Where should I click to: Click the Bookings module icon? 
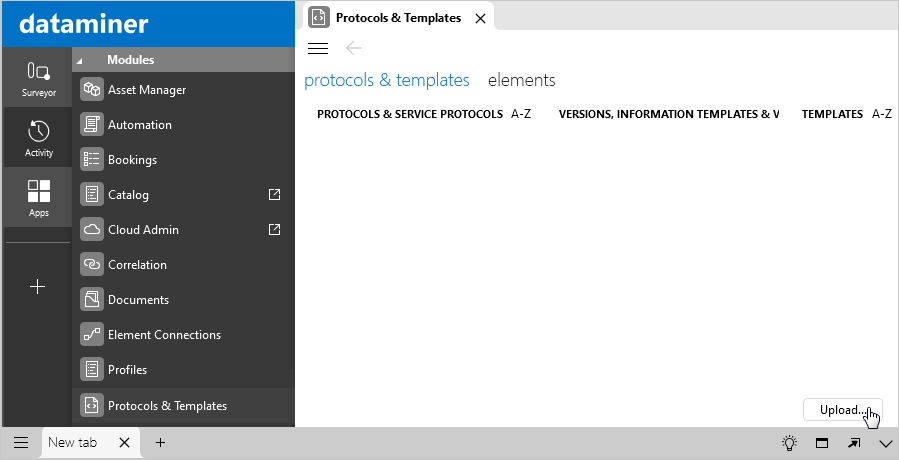(92, 159)
